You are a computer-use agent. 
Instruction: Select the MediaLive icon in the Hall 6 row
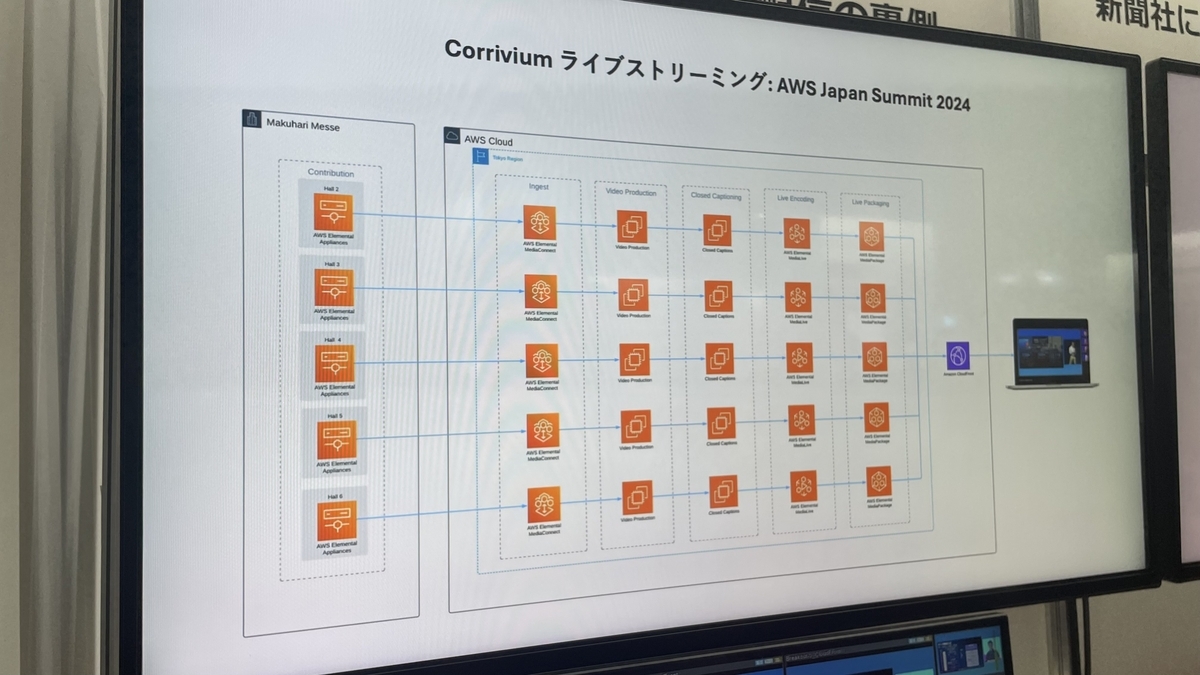804,486
